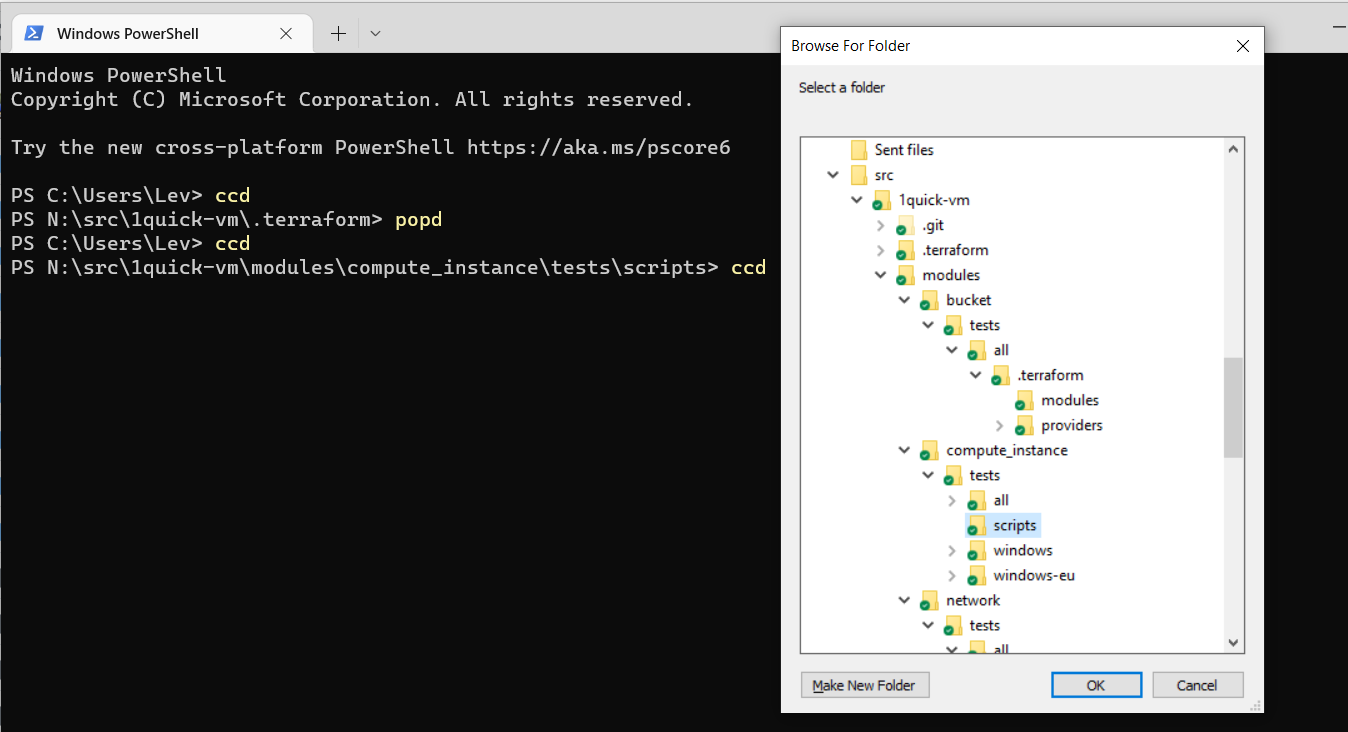Click Cancel in Browse For Folder
The image size is (1348, 732).
1197,685
